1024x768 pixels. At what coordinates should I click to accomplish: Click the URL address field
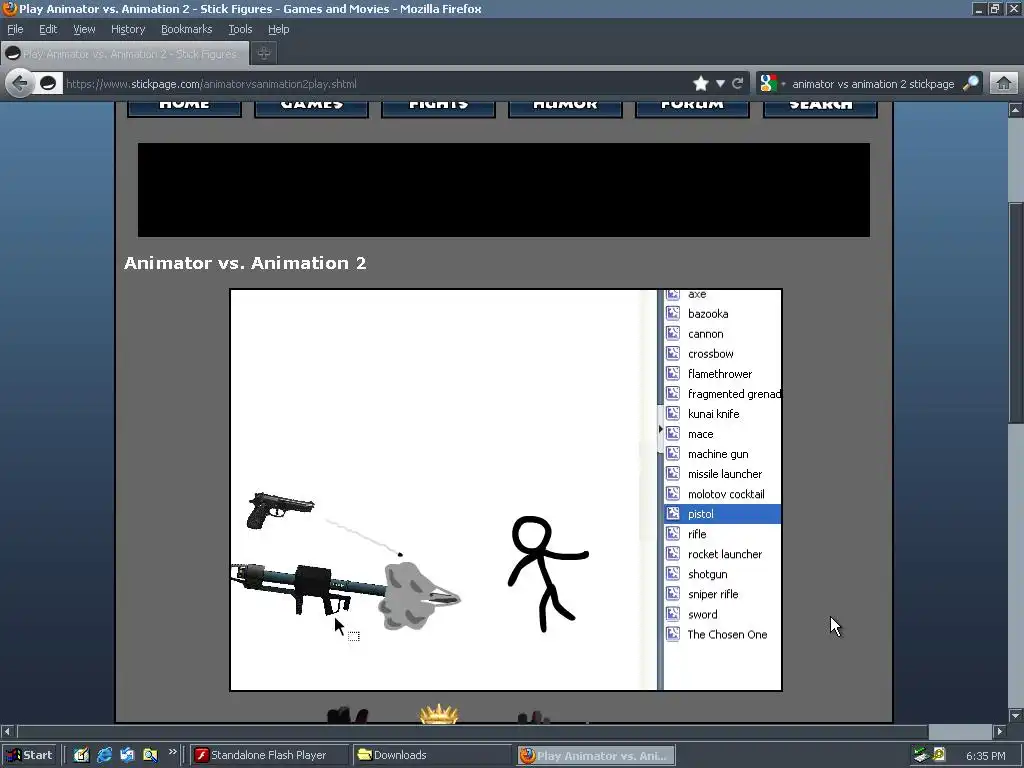click(376, 84)
